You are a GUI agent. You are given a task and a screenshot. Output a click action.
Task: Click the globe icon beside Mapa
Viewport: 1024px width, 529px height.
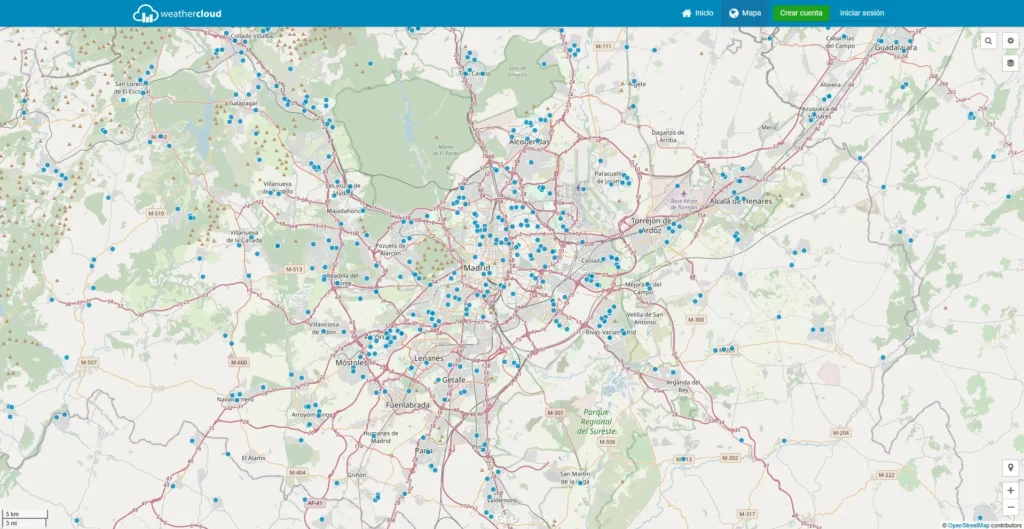click(x=734, y=13)
